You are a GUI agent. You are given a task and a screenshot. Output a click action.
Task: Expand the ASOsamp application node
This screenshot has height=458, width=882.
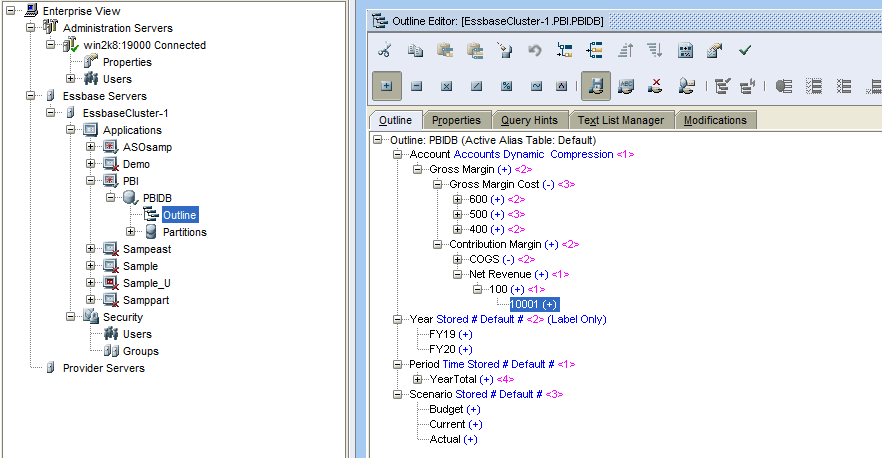click(x=90, y=147)
